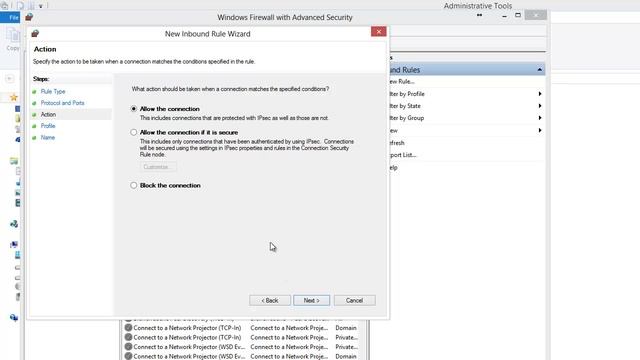Open the Protocol and Ports step

point(62,103)
